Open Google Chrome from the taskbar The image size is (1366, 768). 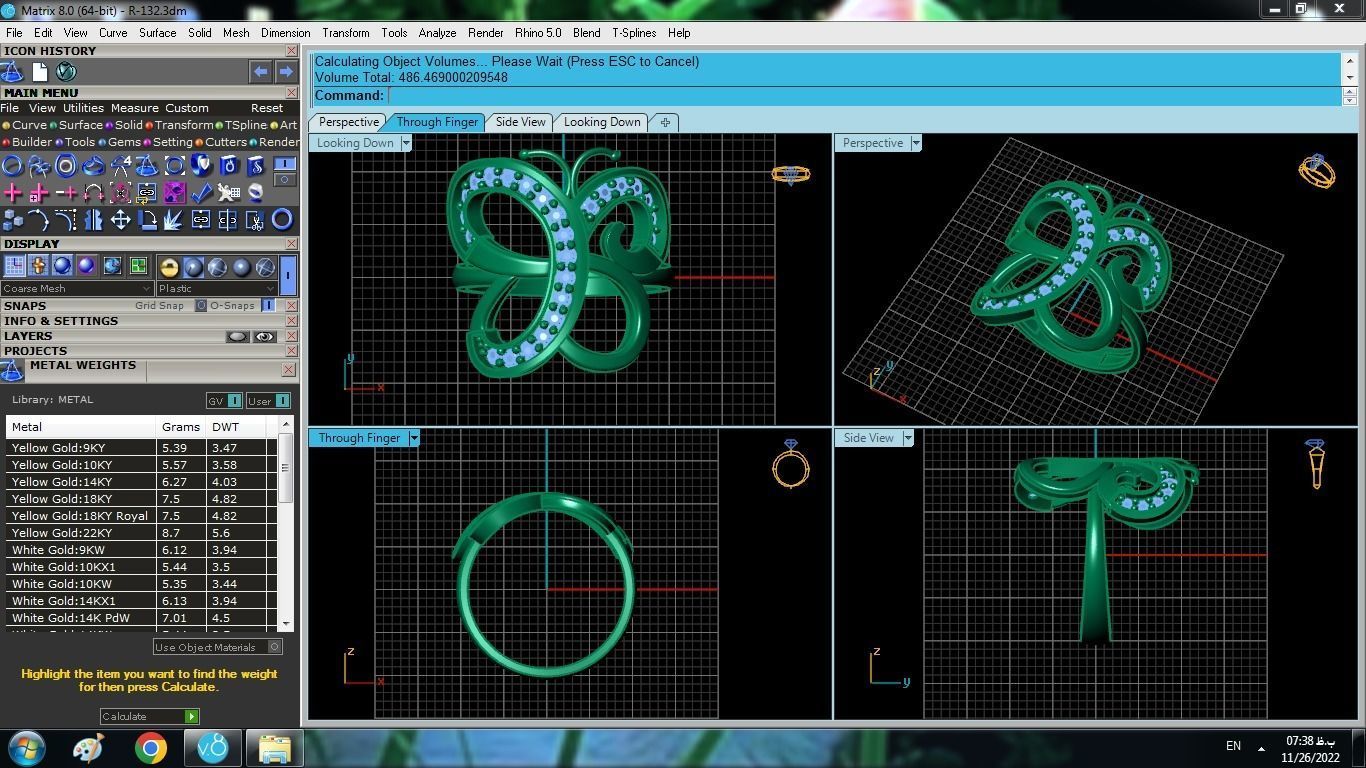click(x=151, y=748)
